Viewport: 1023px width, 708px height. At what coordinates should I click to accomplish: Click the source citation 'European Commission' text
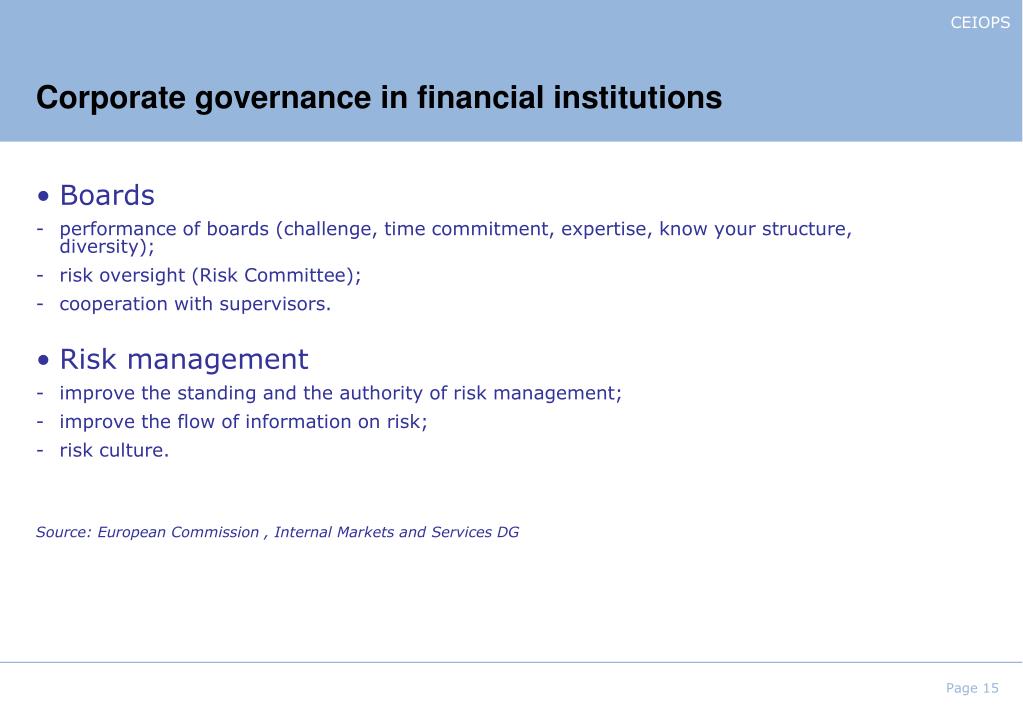coord(178,532)
